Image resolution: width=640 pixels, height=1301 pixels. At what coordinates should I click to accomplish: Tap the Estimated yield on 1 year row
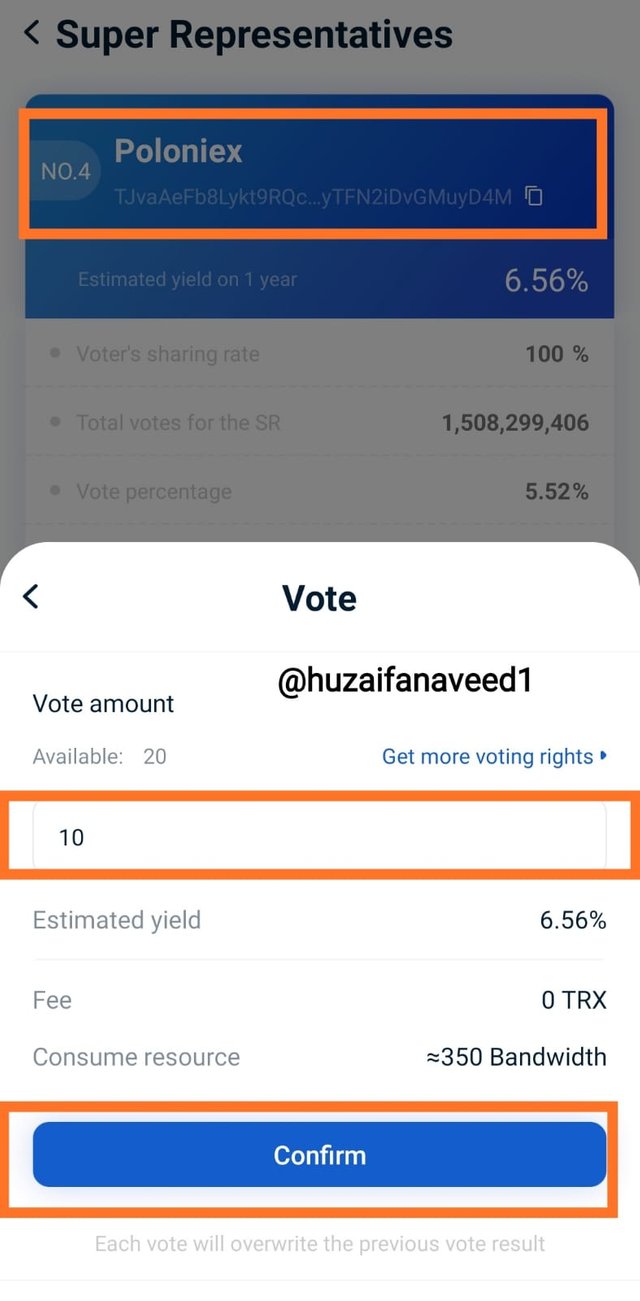coord(320,280)
